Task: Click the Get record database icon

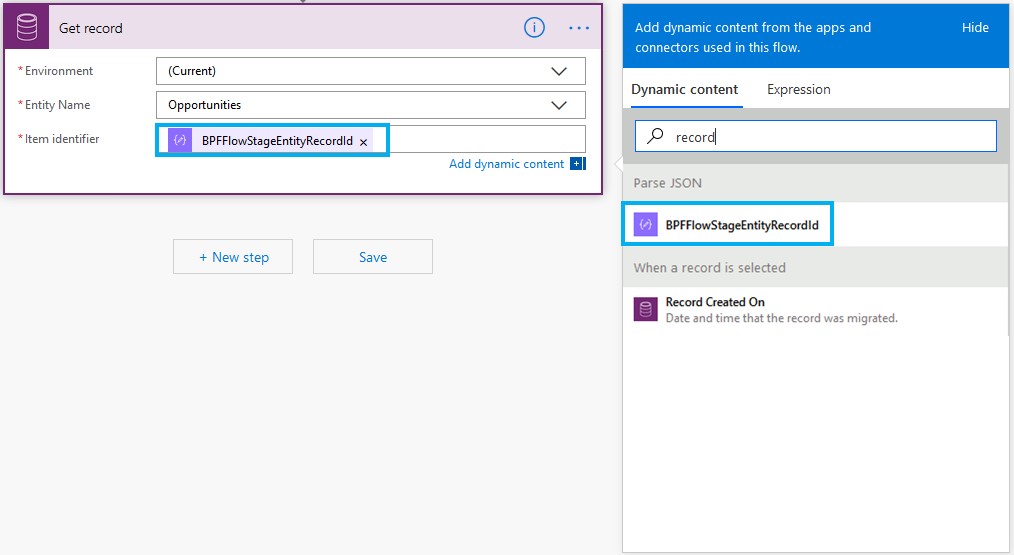Action: tap(27, 28)
